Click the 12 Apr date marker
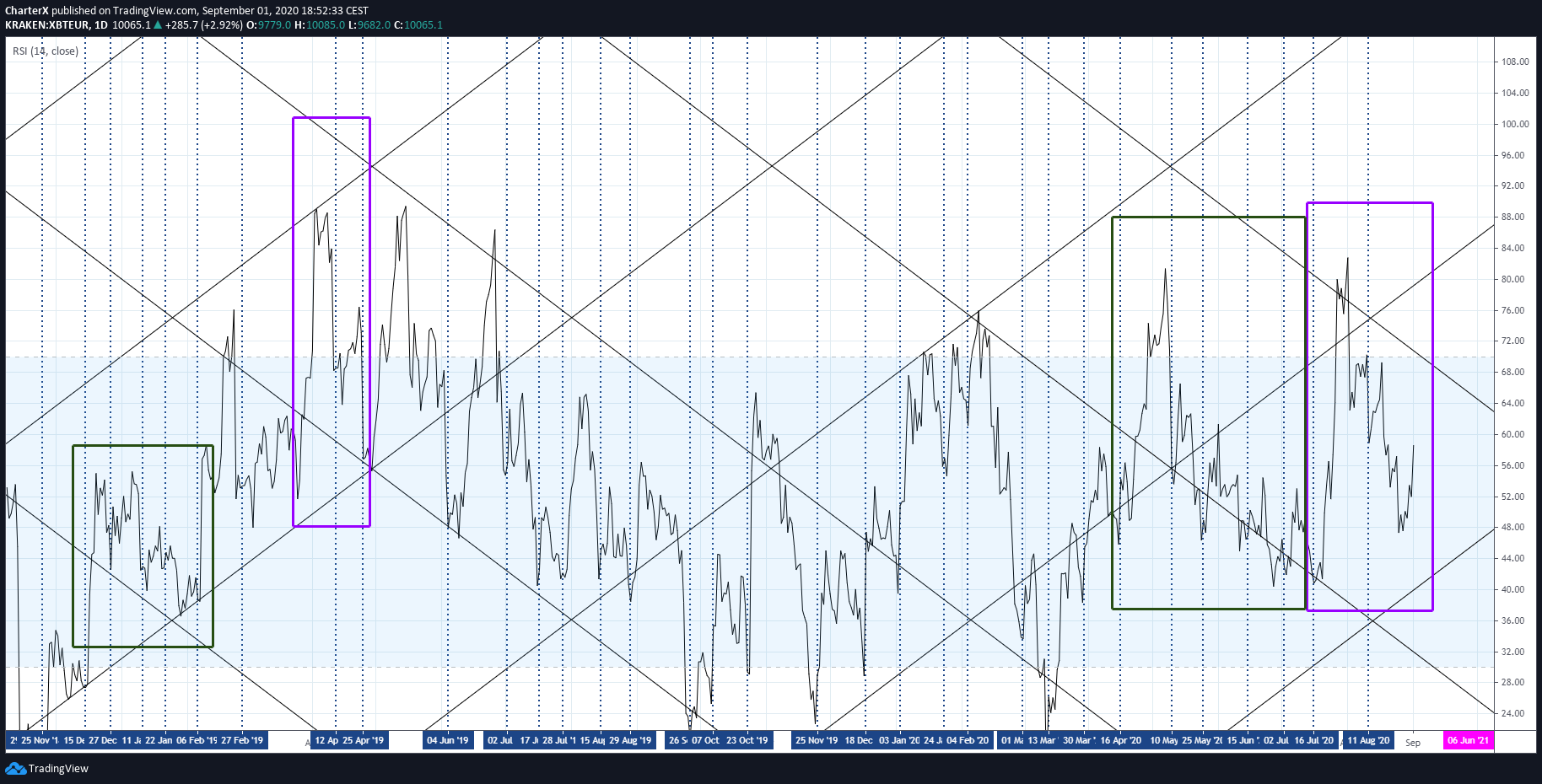Viewport: 1542px width, 784px height. 326,740
